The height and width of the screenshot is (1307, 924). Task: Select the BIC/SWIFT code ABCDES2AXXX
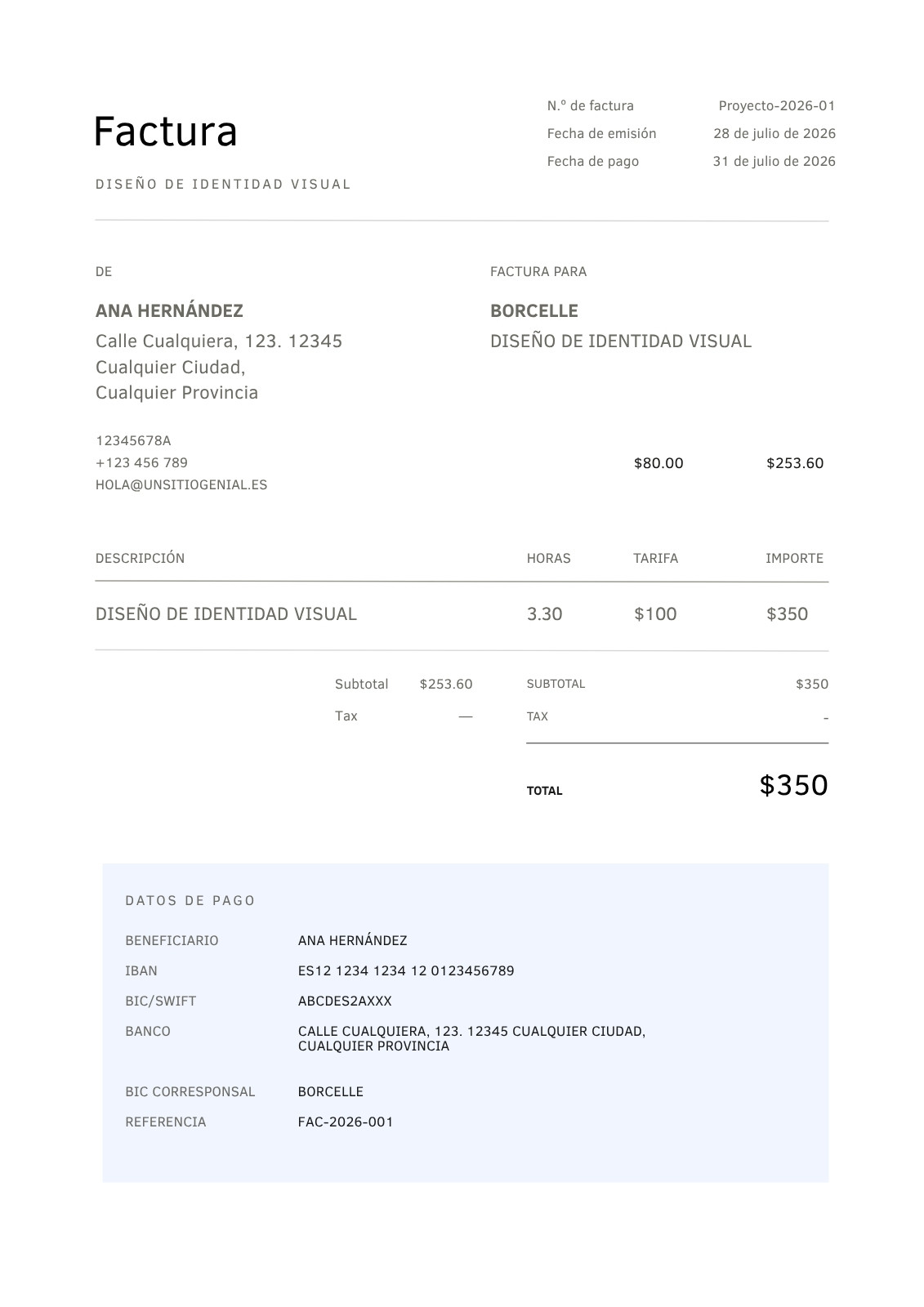tap(345, 1001)
